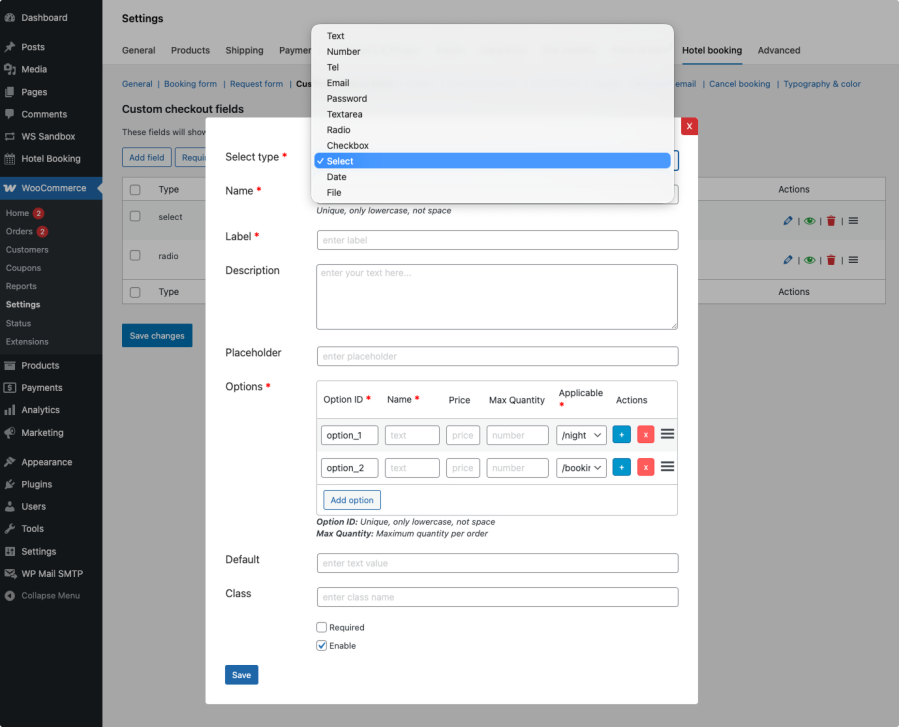
Task: Click the Label input field
Action: pos(497,240)
